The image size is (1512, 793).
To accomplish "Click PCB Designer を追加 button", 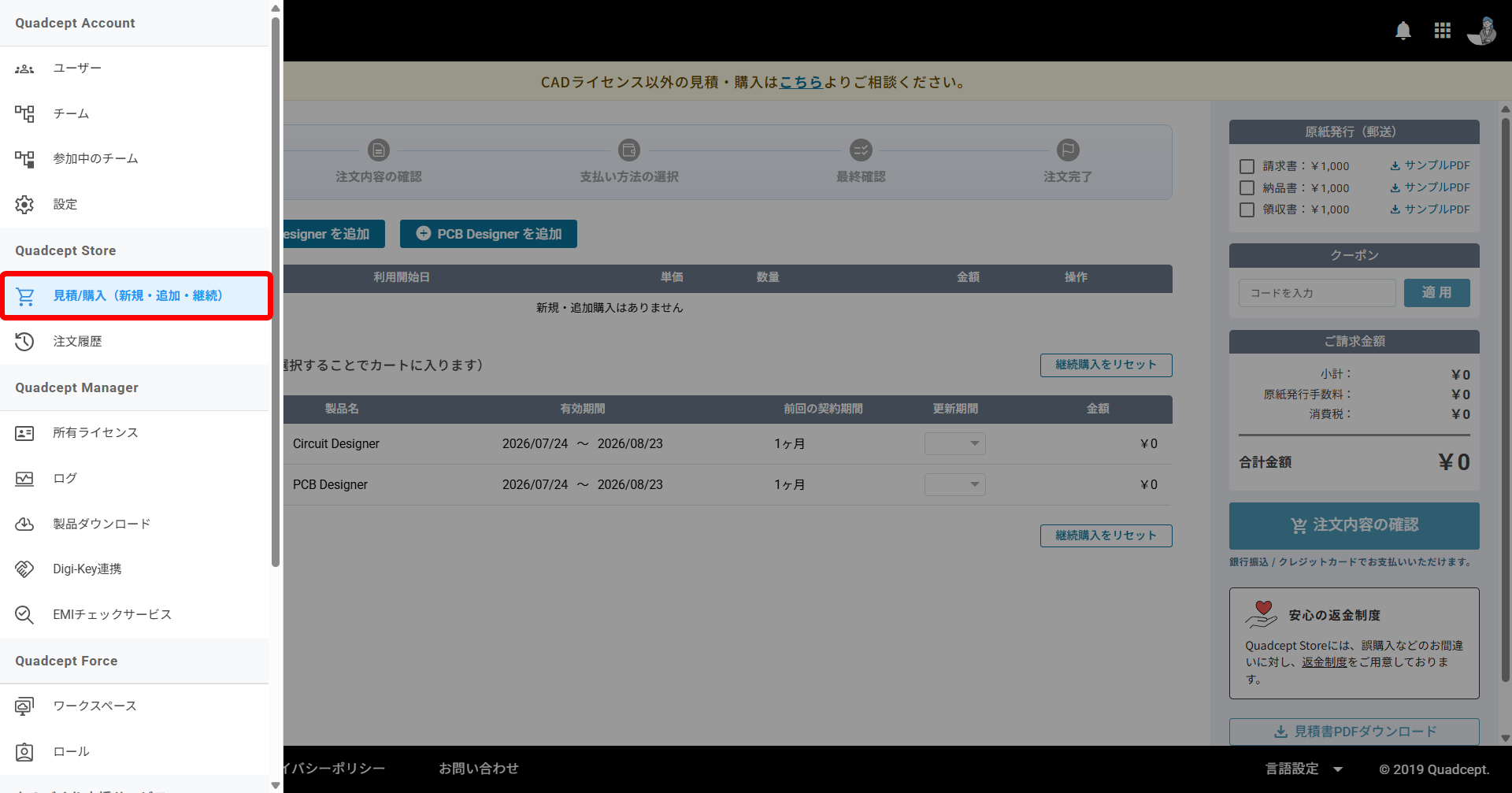I will (x=488, y=234).
